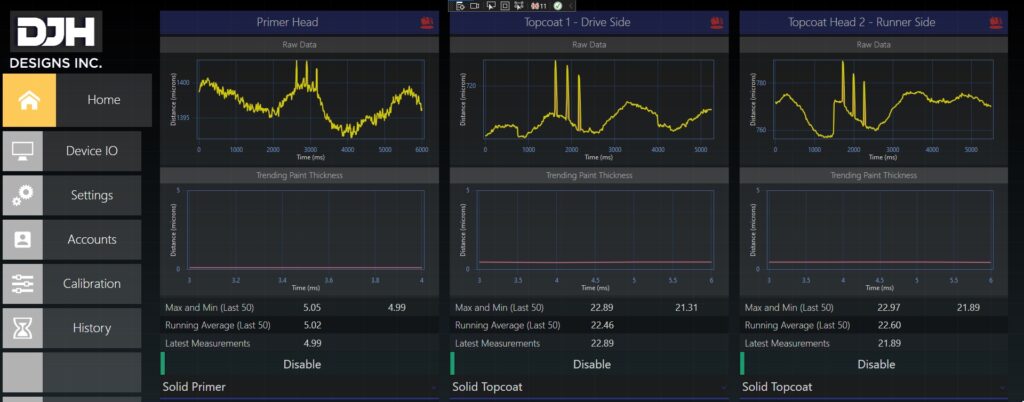Image resolution: width=1024 pixels, height=402 pixels.
Task: Open Solid Topcoat dropdown under Topcoat Head 2
Action: point(877,387)
